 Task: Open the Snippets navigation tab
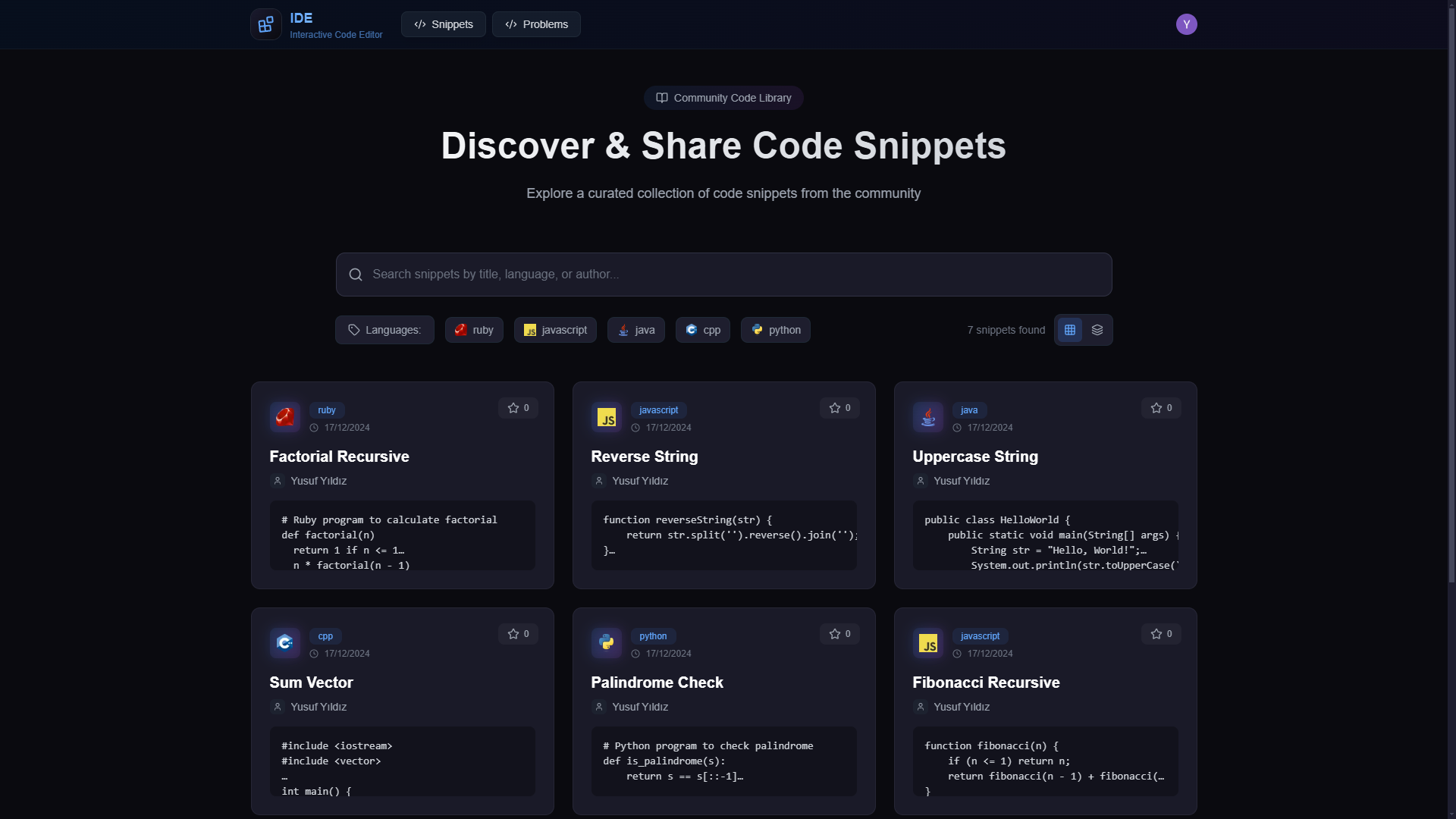point(443,24)
